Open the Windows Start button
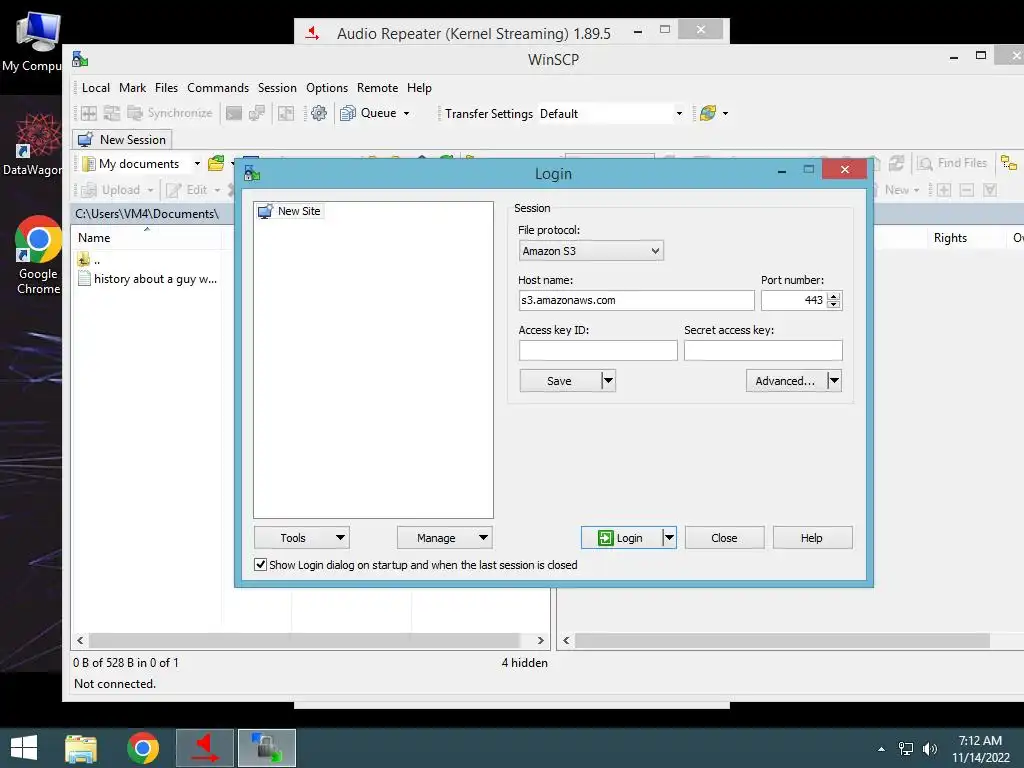The height and width of the screenshot is (768, 1024). (x=24, y=748)
